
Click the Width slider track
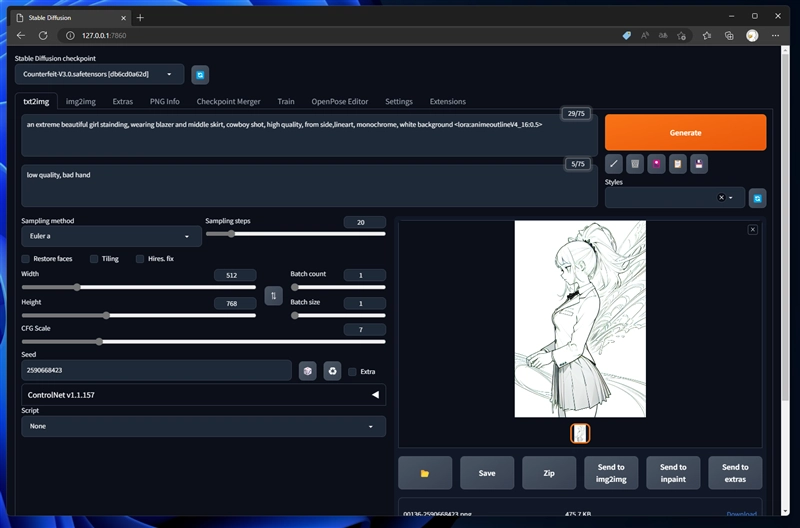click(138, 287)
